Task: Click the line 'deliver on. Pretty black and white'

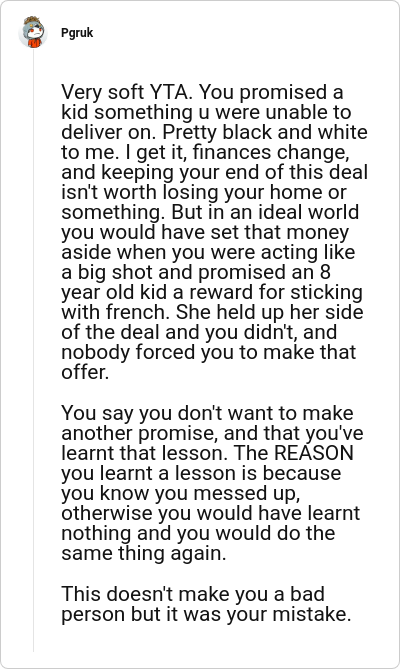Action: [214, 132]
